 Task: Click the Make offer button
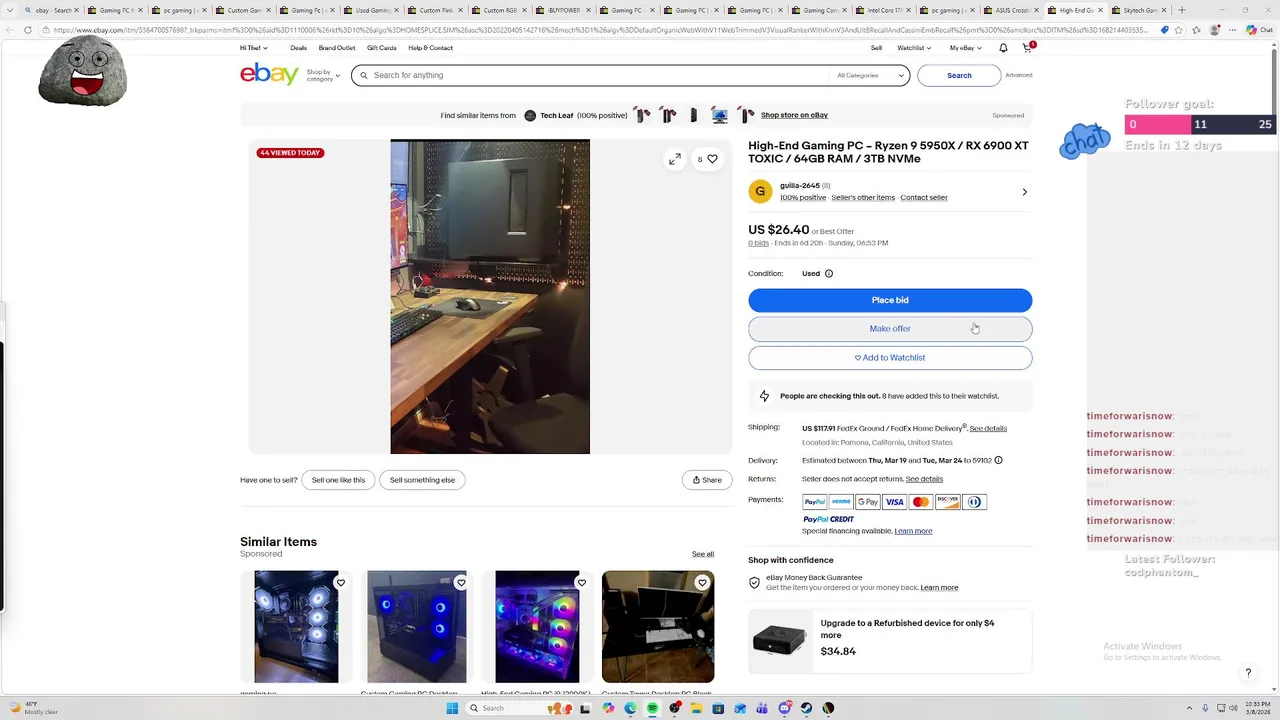(890, 329)
